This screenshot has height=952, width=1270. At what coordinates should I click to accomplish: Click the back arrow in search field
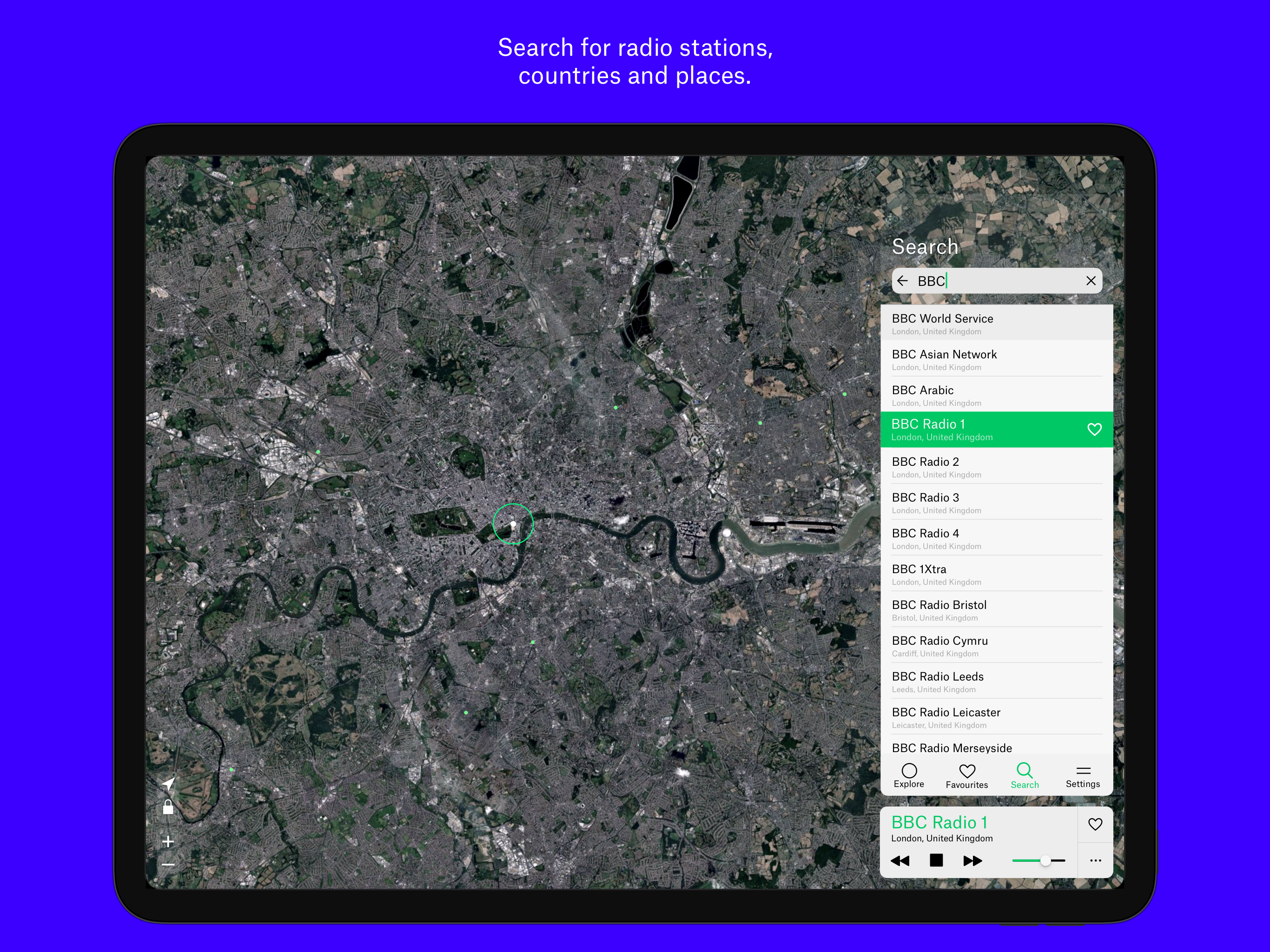(903, 281)
